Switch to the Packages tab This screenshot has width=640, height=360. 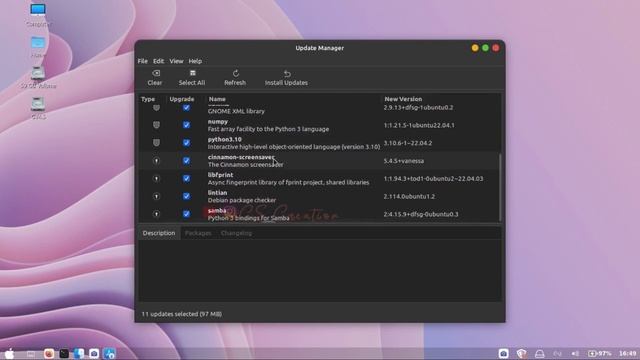198,233
